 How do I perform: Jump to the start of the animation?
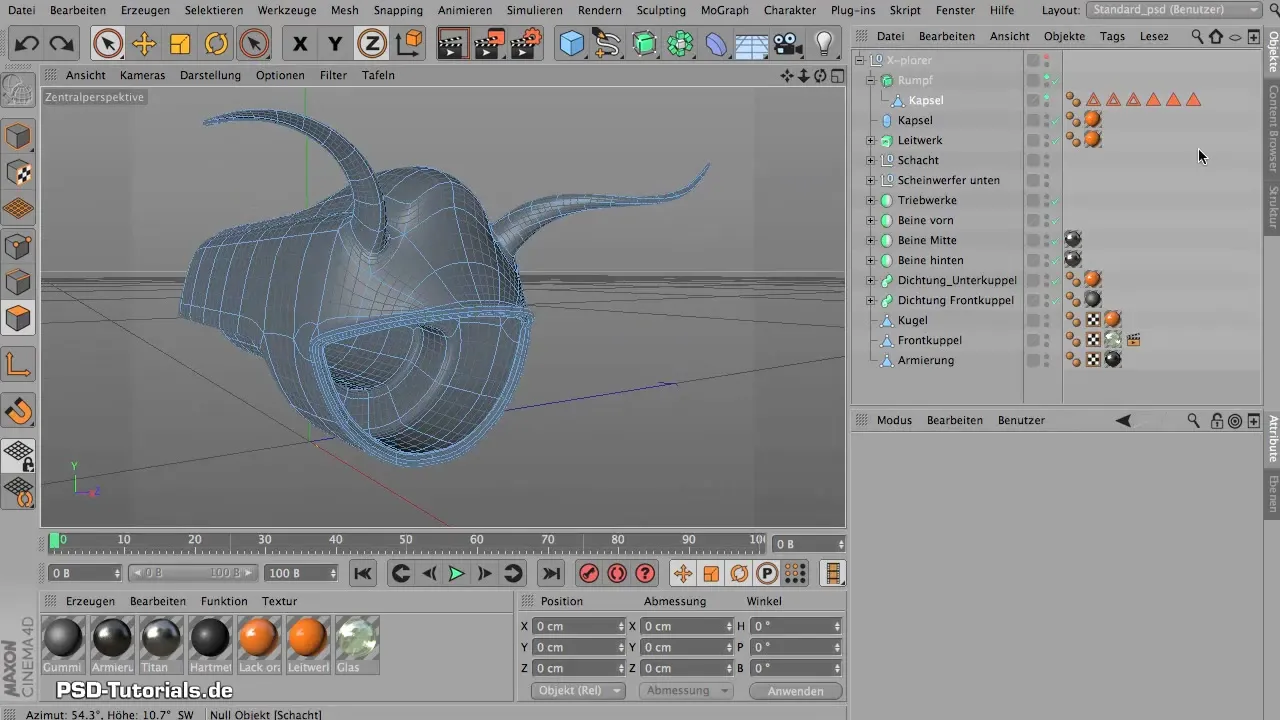coord(363,573)
